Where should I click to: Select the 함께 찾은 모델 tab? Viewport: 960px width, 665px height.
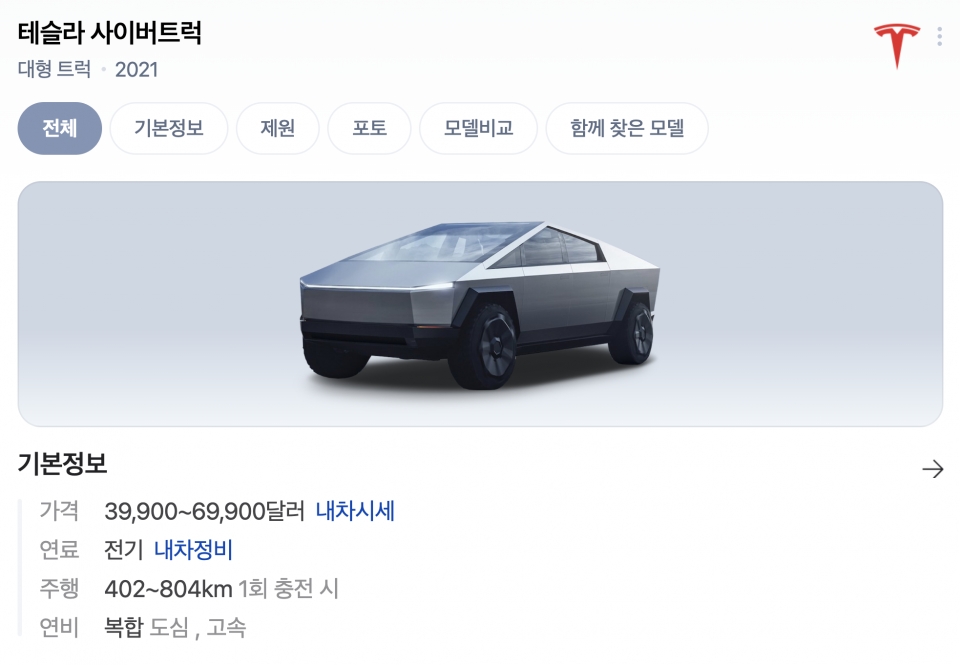click(x=627, y=128)
